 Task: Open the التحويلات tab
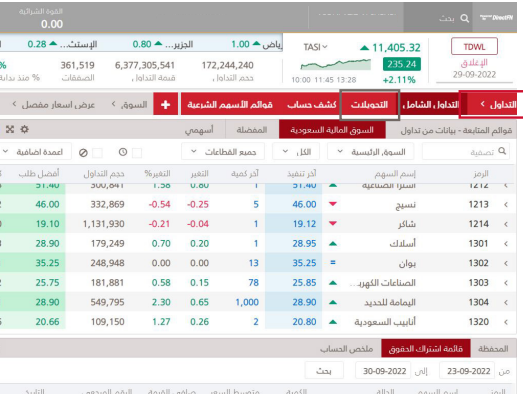[x=369, y=105]
